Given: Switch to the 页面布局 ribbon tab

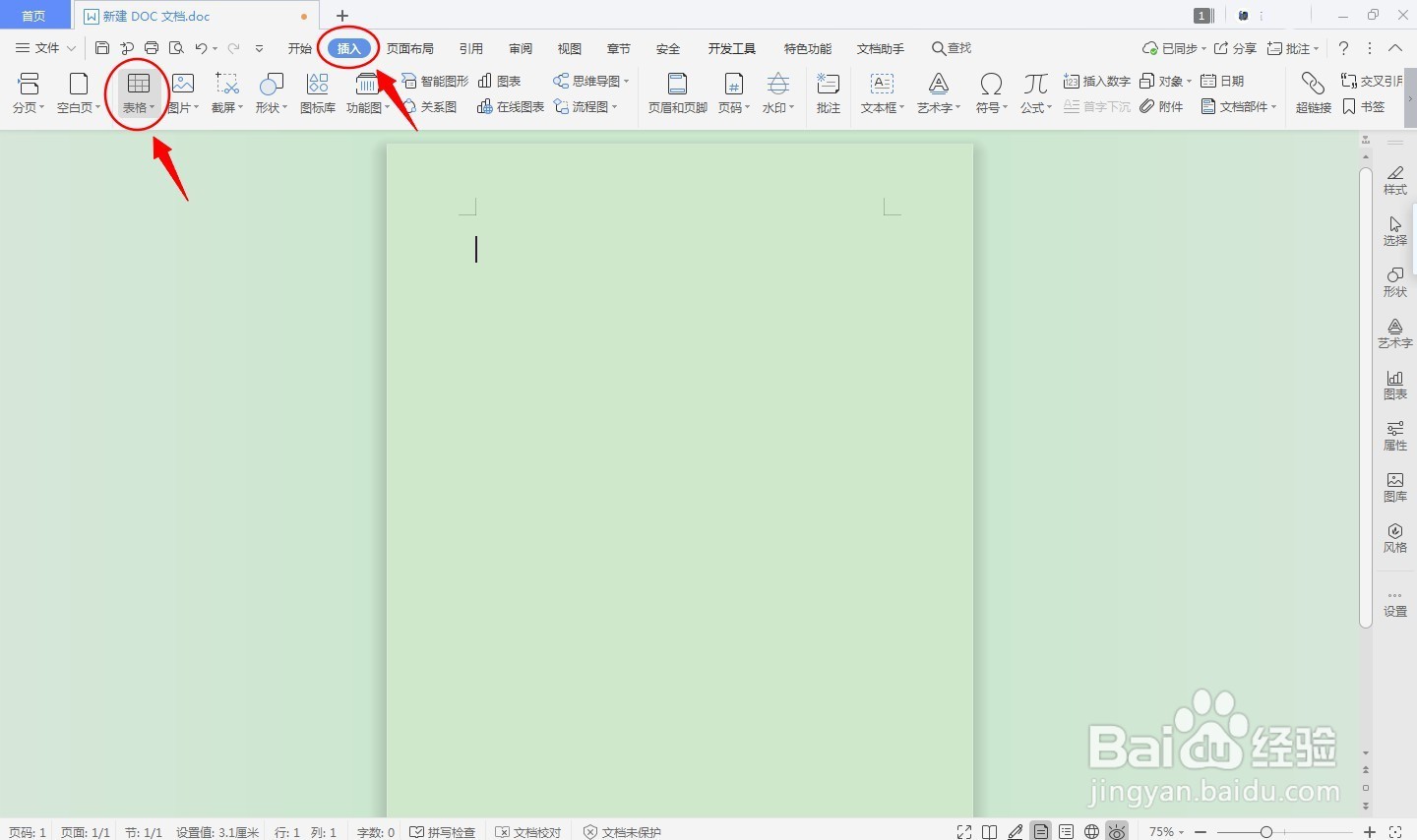Looking at the screenshot, I should [411, 47].
